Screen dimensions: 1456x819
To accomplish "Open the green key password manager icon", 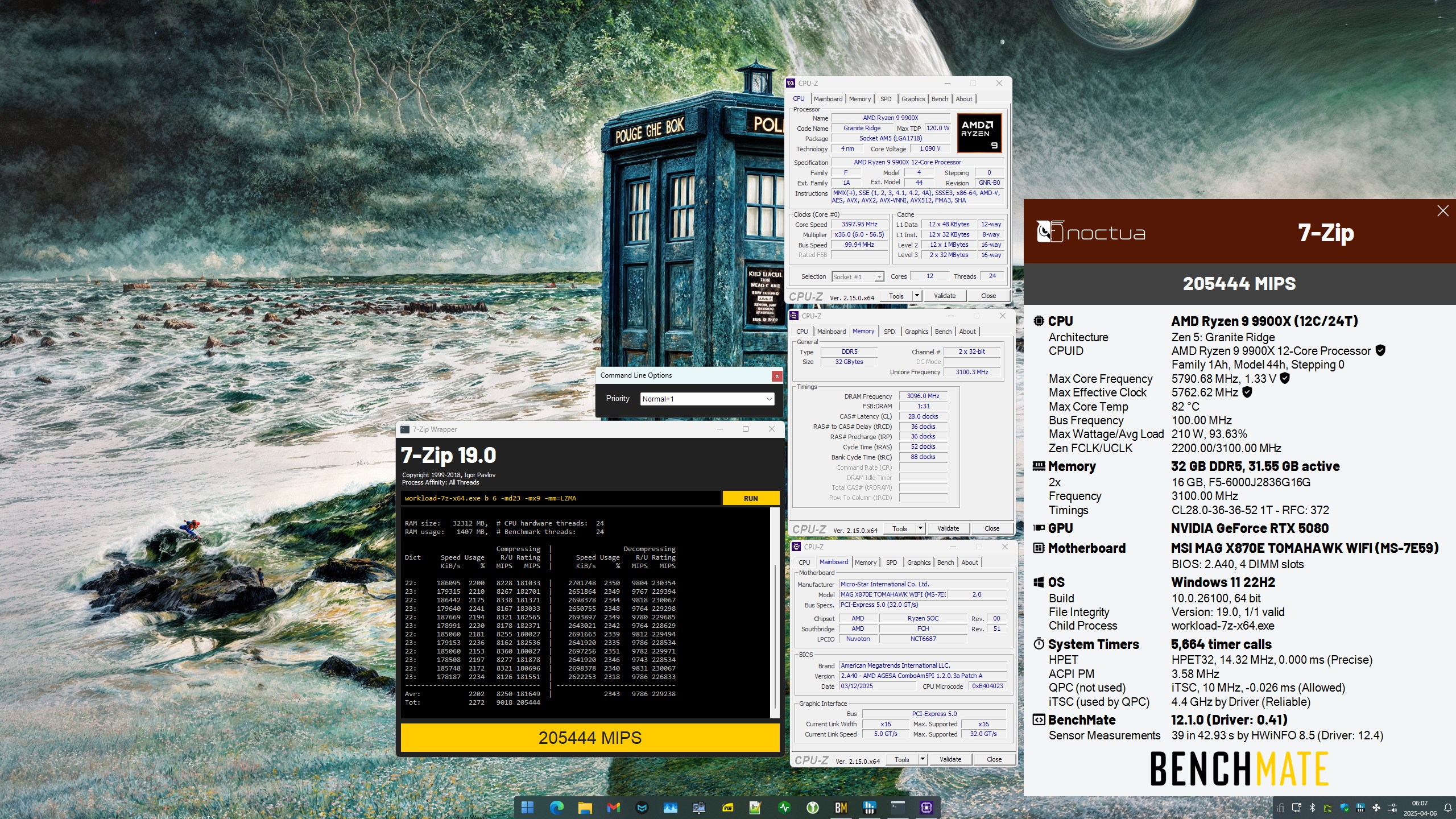I will (812, 807).
